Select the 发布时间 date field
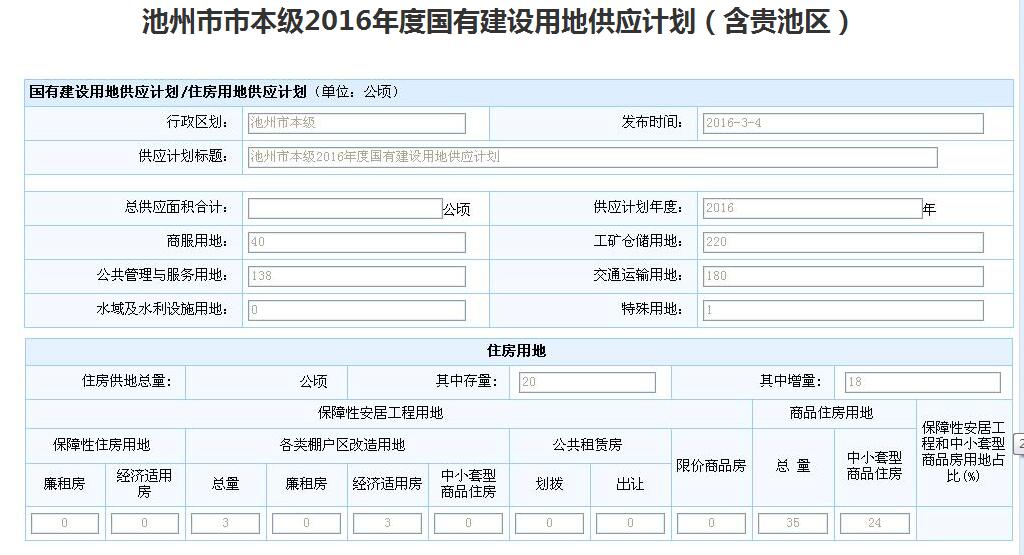Screen dimensions: 1024x555 pos(842,123)
